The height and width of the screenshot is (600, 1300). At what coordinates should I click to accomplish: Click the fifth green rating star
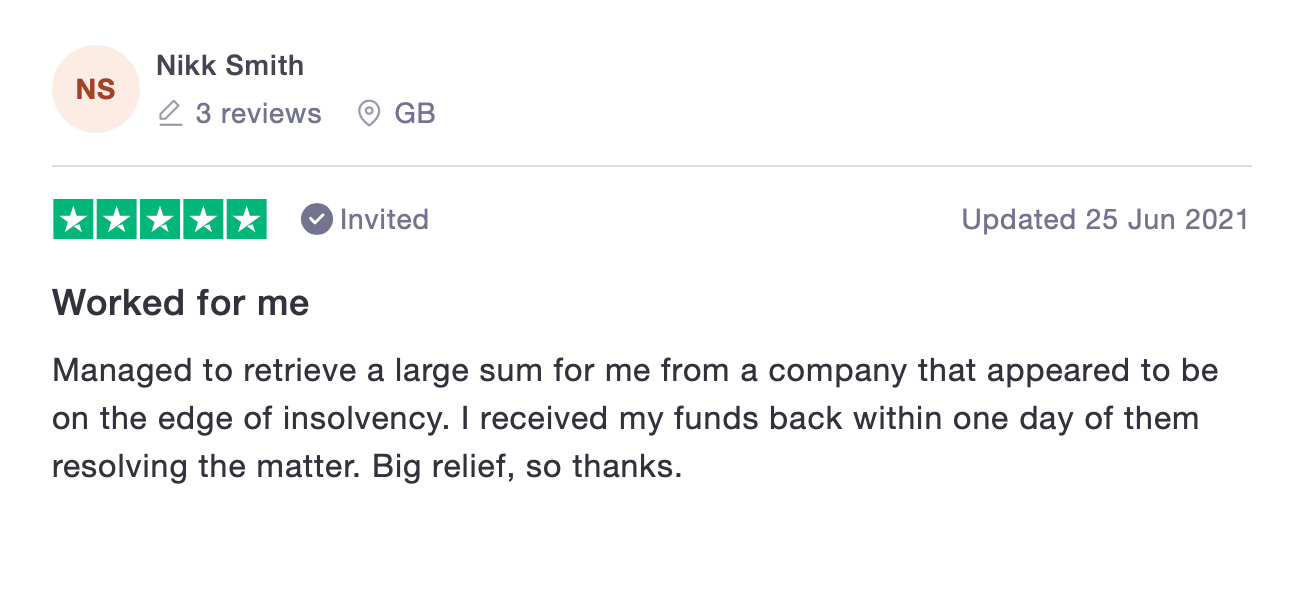tap(247, 220)
